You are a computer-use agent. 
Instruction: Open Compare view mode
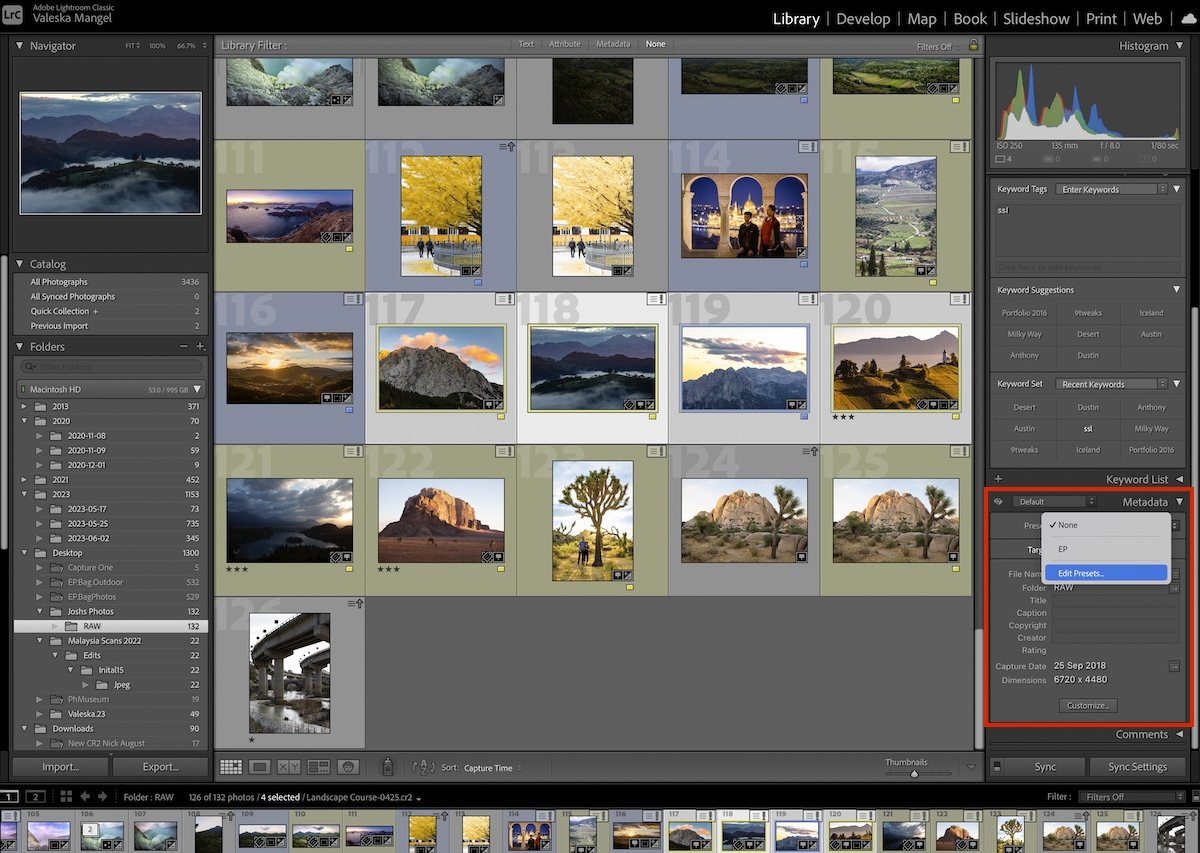pyautogui.click(x=289, y=767)
